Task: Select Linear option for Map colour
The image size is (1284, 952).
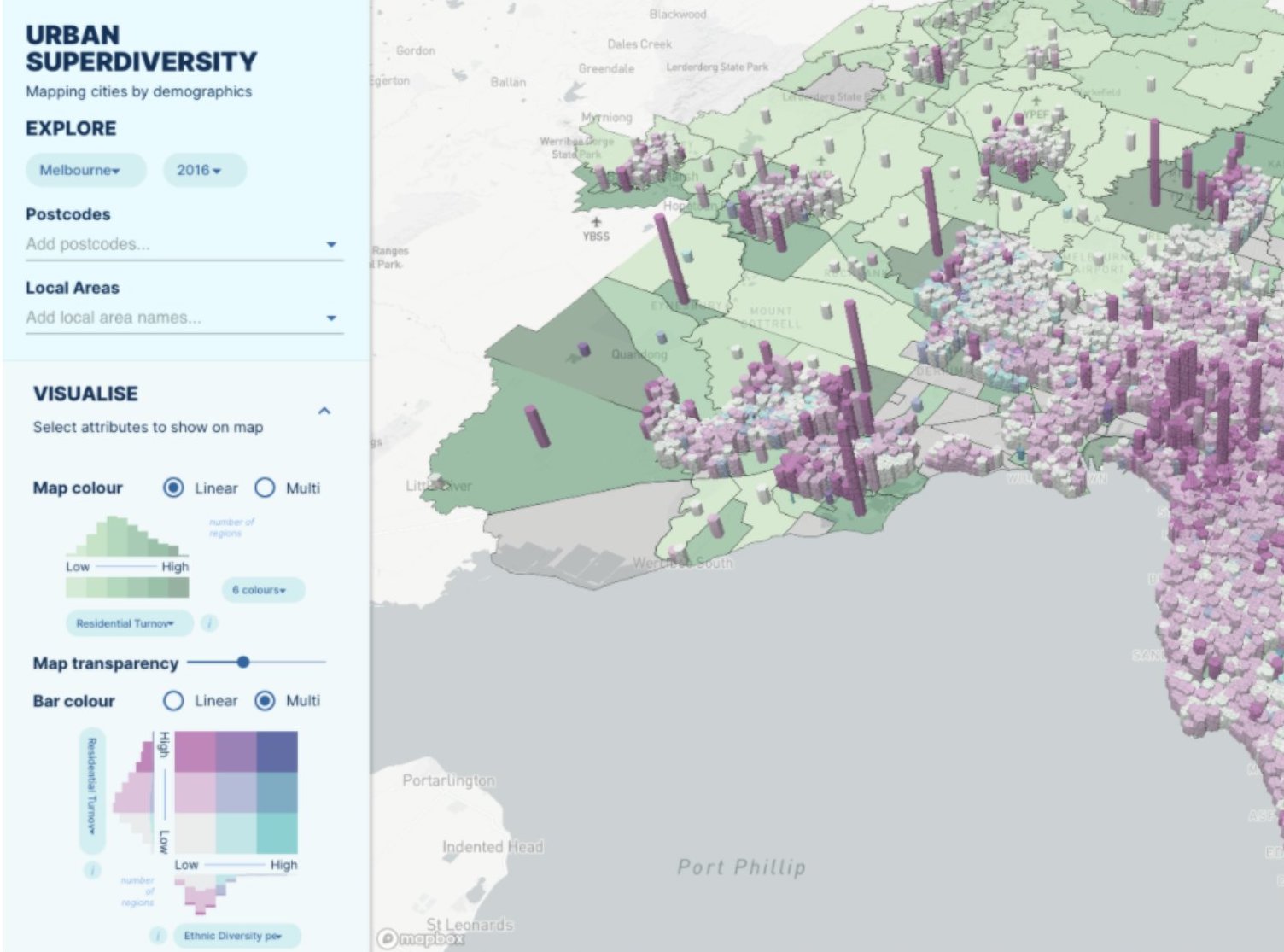Action: (173, 488)
